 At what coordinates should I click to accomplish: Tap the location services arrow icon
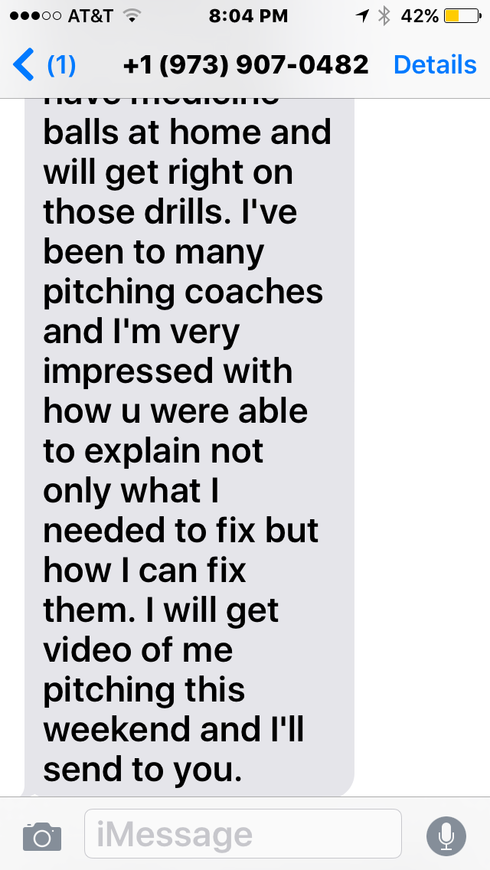click(x=362, y=16)
